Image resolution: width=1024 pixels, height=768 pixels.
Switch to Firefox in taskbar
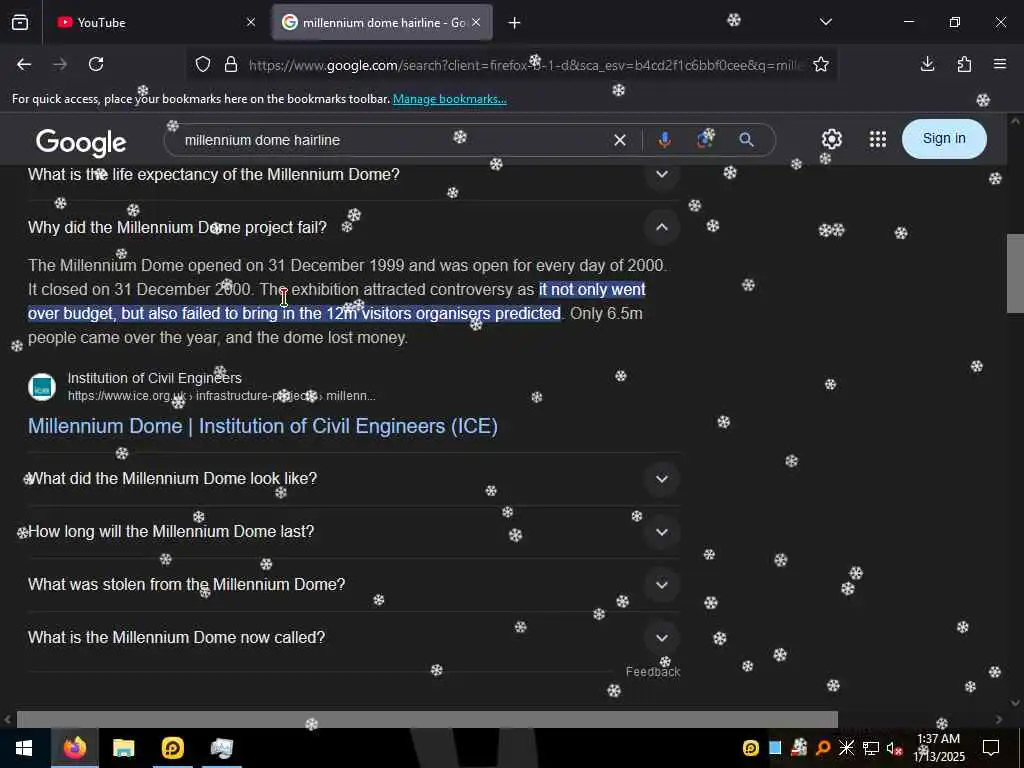(x=74, y=748)
